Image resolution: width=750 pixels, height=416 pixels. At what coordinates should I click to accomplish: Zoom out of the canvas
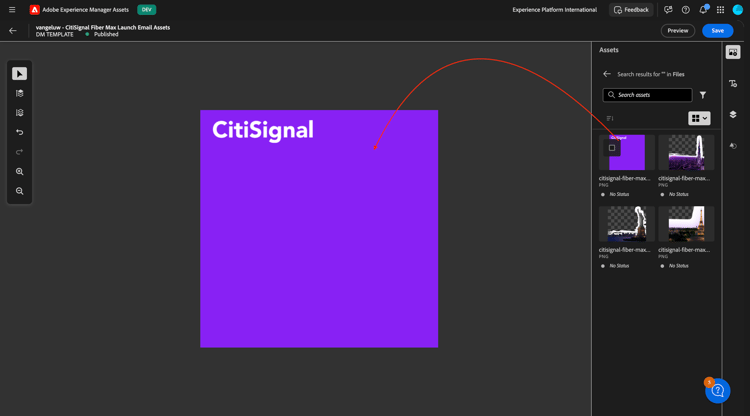pyautogui.click(x=20, y=191)
